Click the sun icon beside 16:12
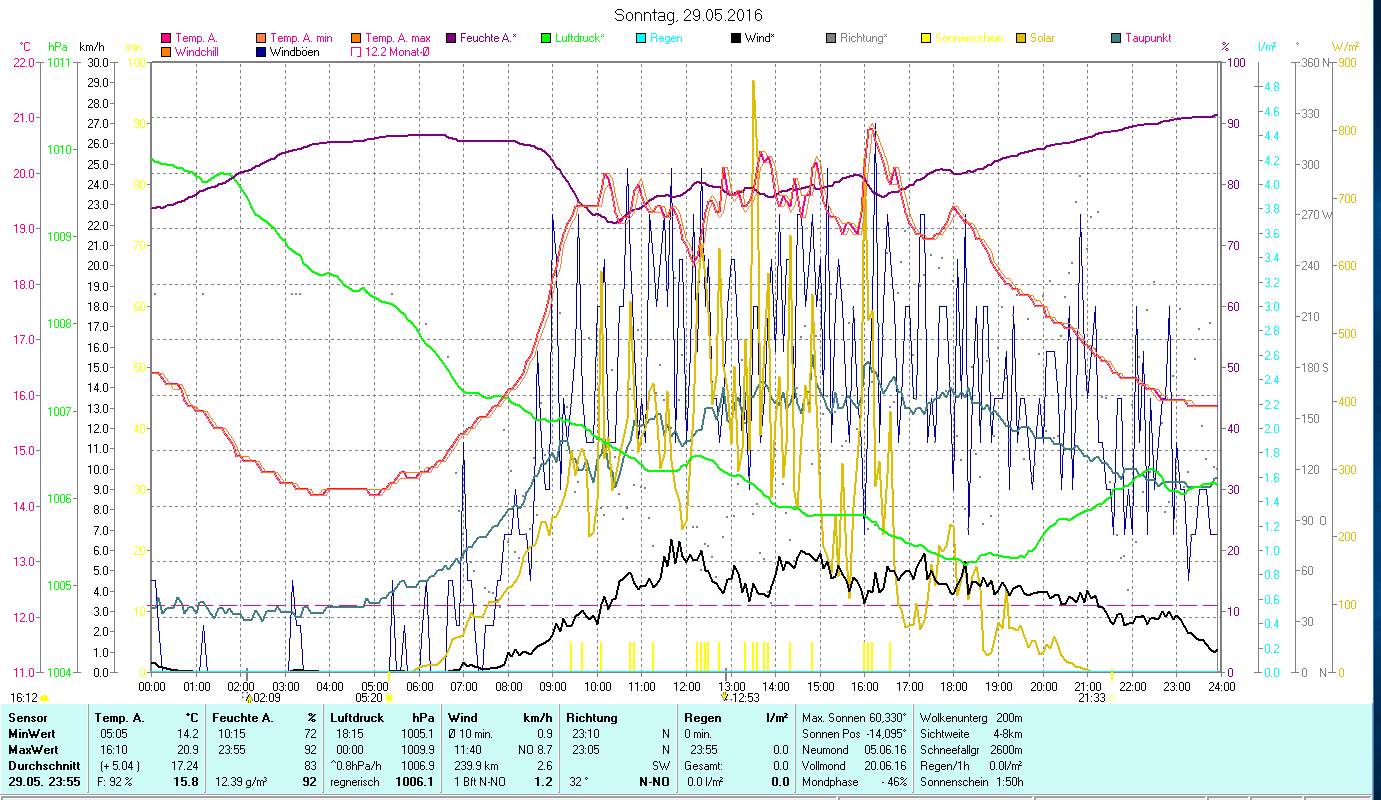Image resolution: width=1381 pixels, height=800 pixels. coord(45,698)
